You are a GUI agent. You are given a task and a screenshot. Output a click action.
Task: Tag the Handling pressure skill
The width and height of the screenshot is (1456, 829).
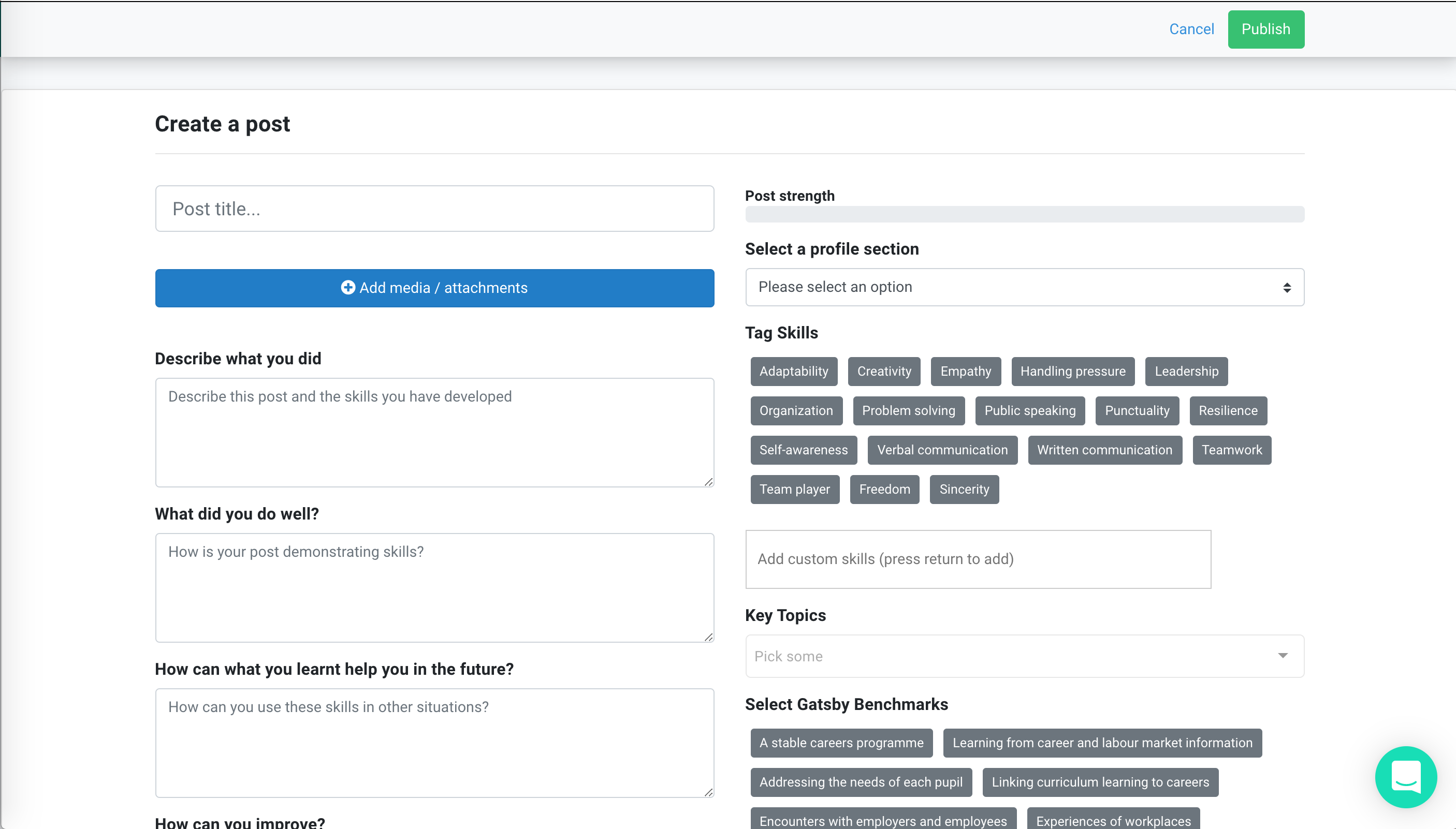click(x=1073, y=371)
